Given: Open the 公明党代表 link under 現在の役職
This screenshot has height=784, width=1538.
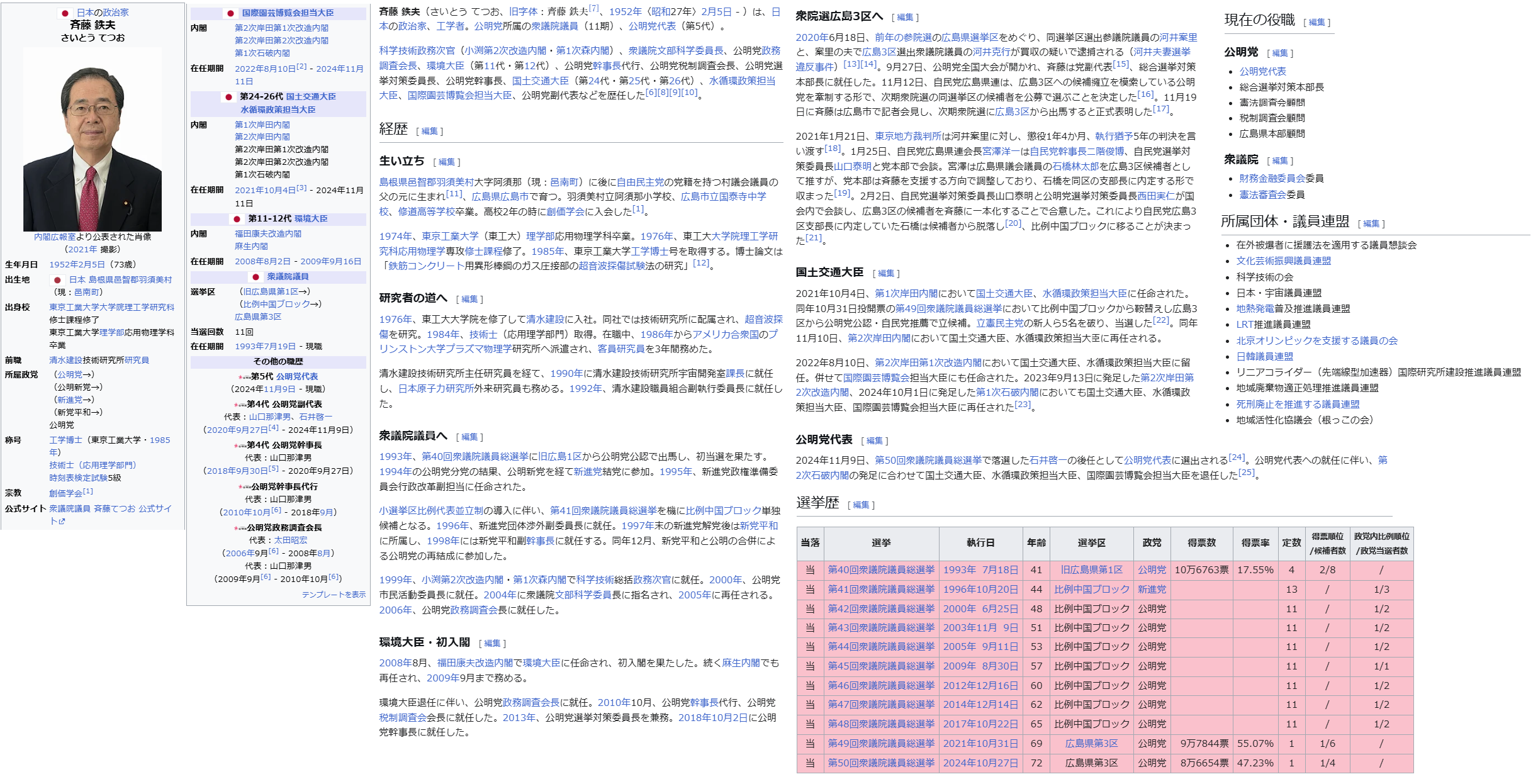Looking at the screenshot, I should 1262,72.
